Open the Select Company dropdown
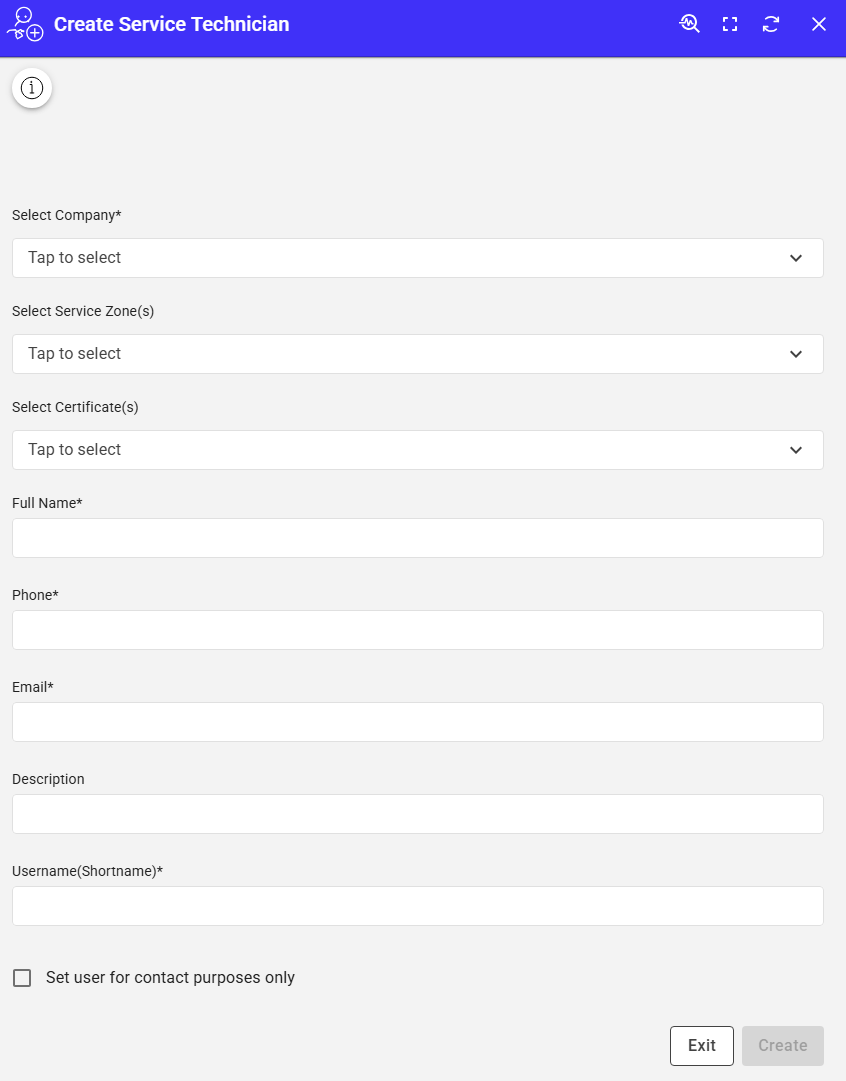Viewport: 846px width, 1081px height. pyautogui.click(x=417, y=258)
